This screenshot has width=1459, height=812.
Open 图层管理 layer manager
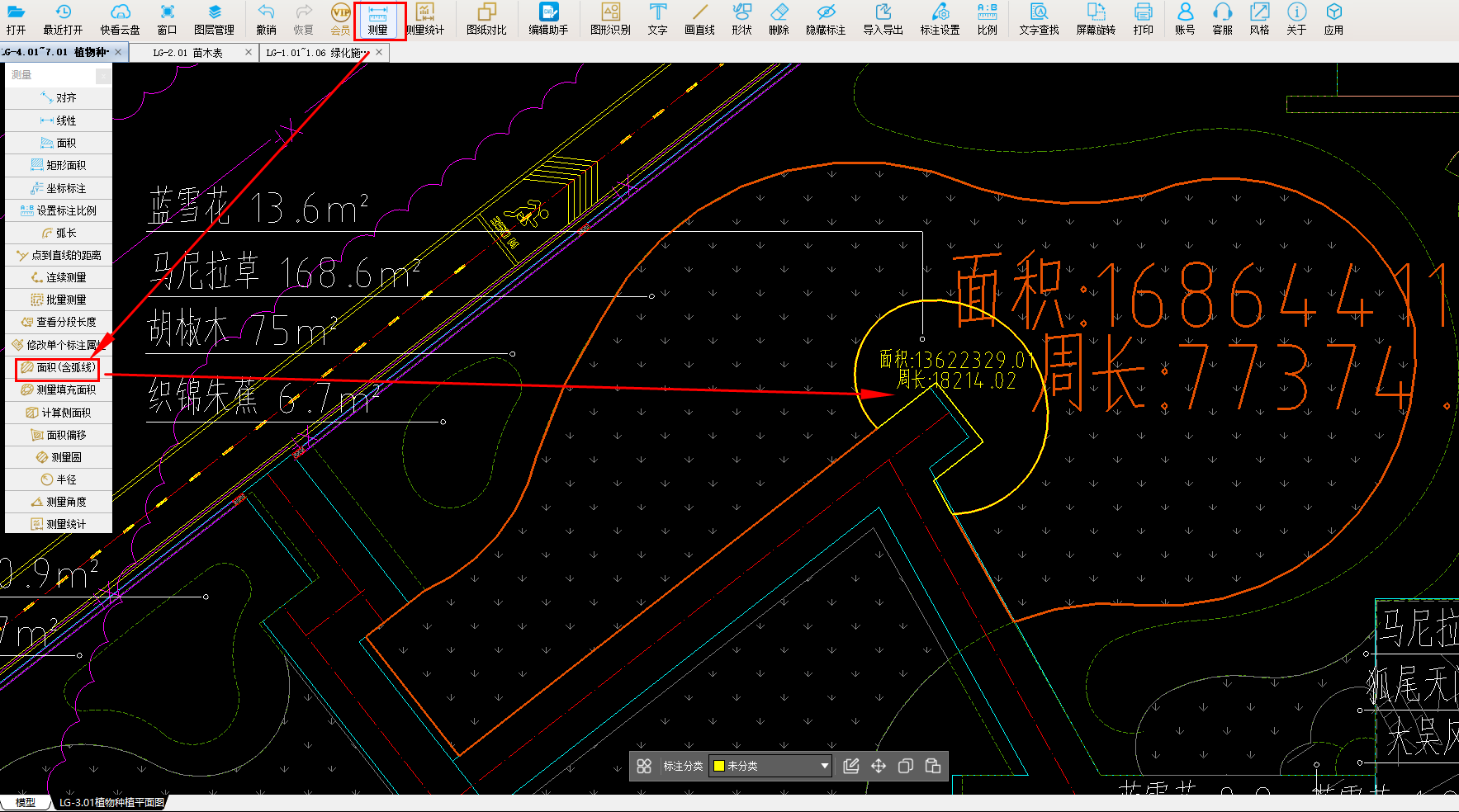click(x=215, y=20)
